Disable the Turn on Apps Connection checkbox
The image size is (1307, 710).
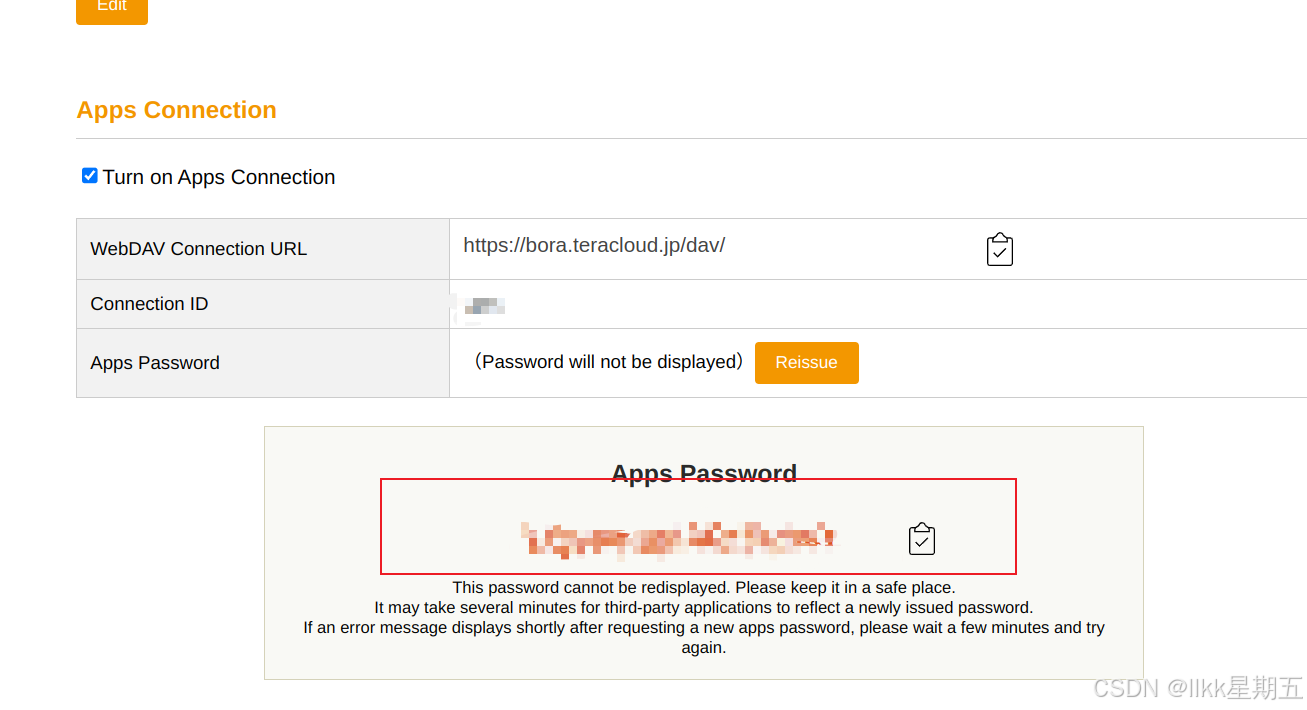click(90, 176)
